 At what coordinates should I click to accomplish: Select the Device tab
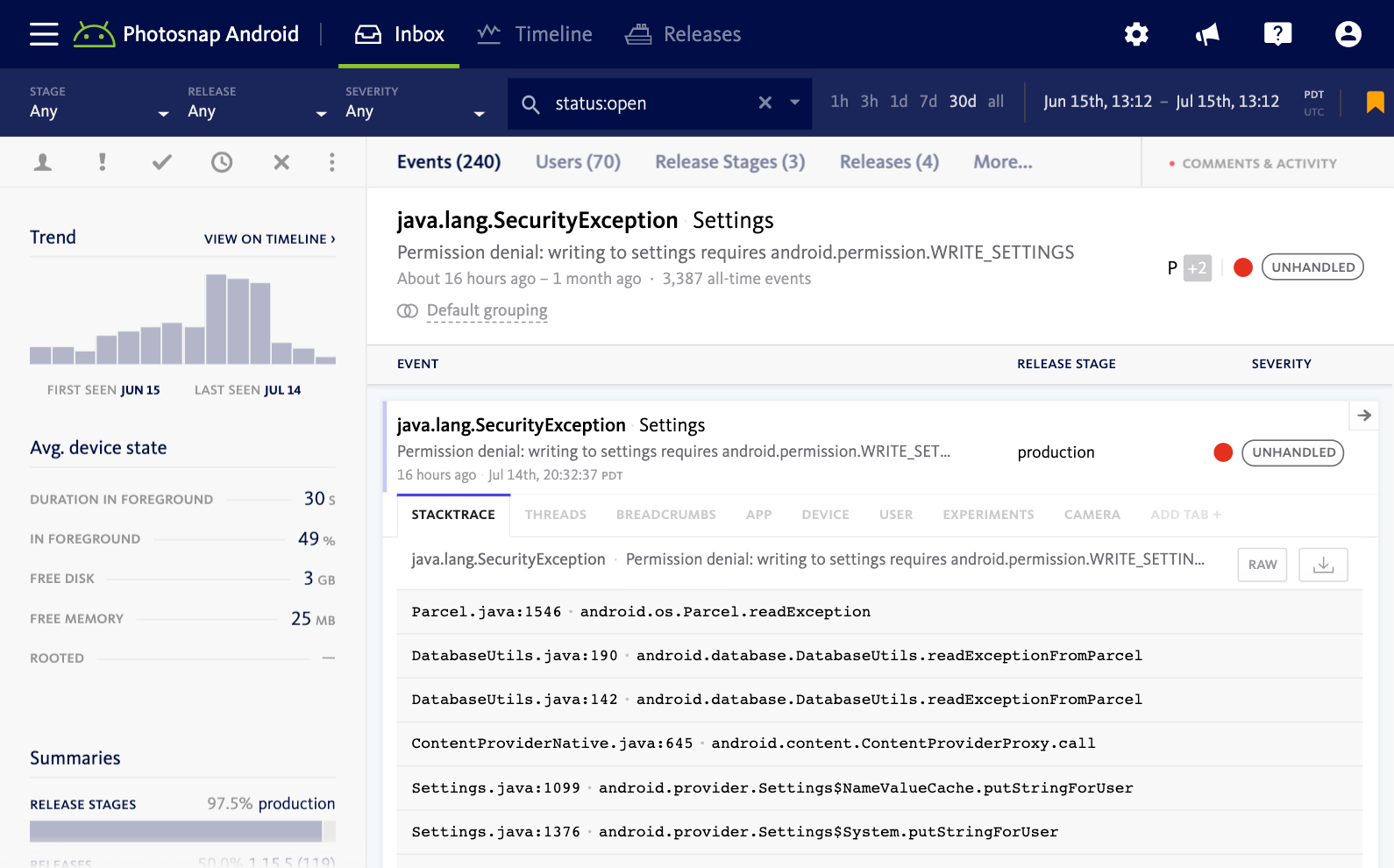pyautogui.click(x=826, y=515)
